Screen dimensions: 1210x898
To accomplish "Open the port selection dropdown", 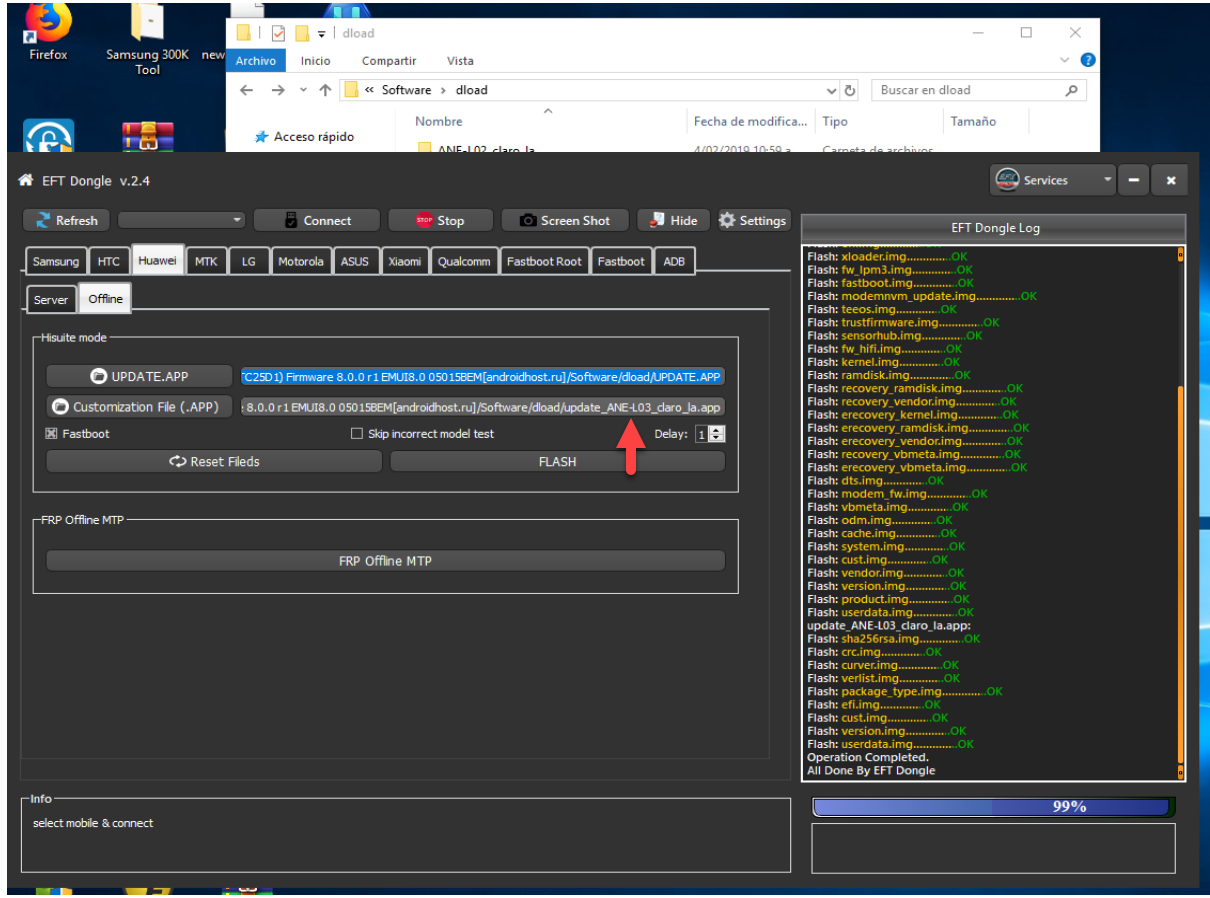I will 181,220.
